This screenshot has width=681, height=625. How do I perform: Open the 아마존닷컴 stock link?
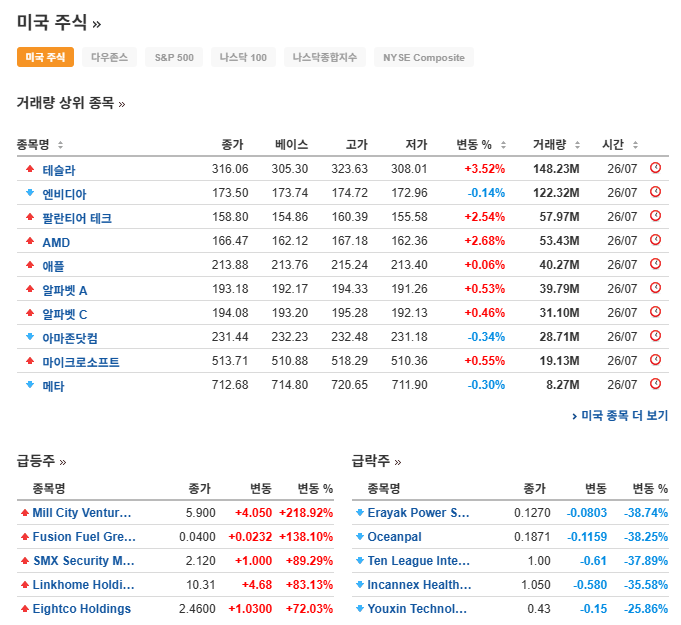coord(70,337)
